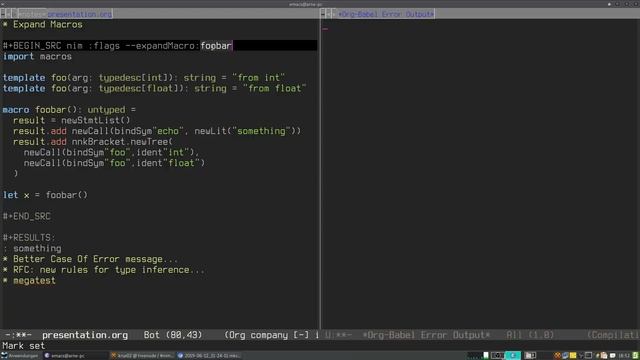Switch to the freenode chat taskbar window
The width and height of the screenshot is (640, 360).
click(x=143, y=356)
